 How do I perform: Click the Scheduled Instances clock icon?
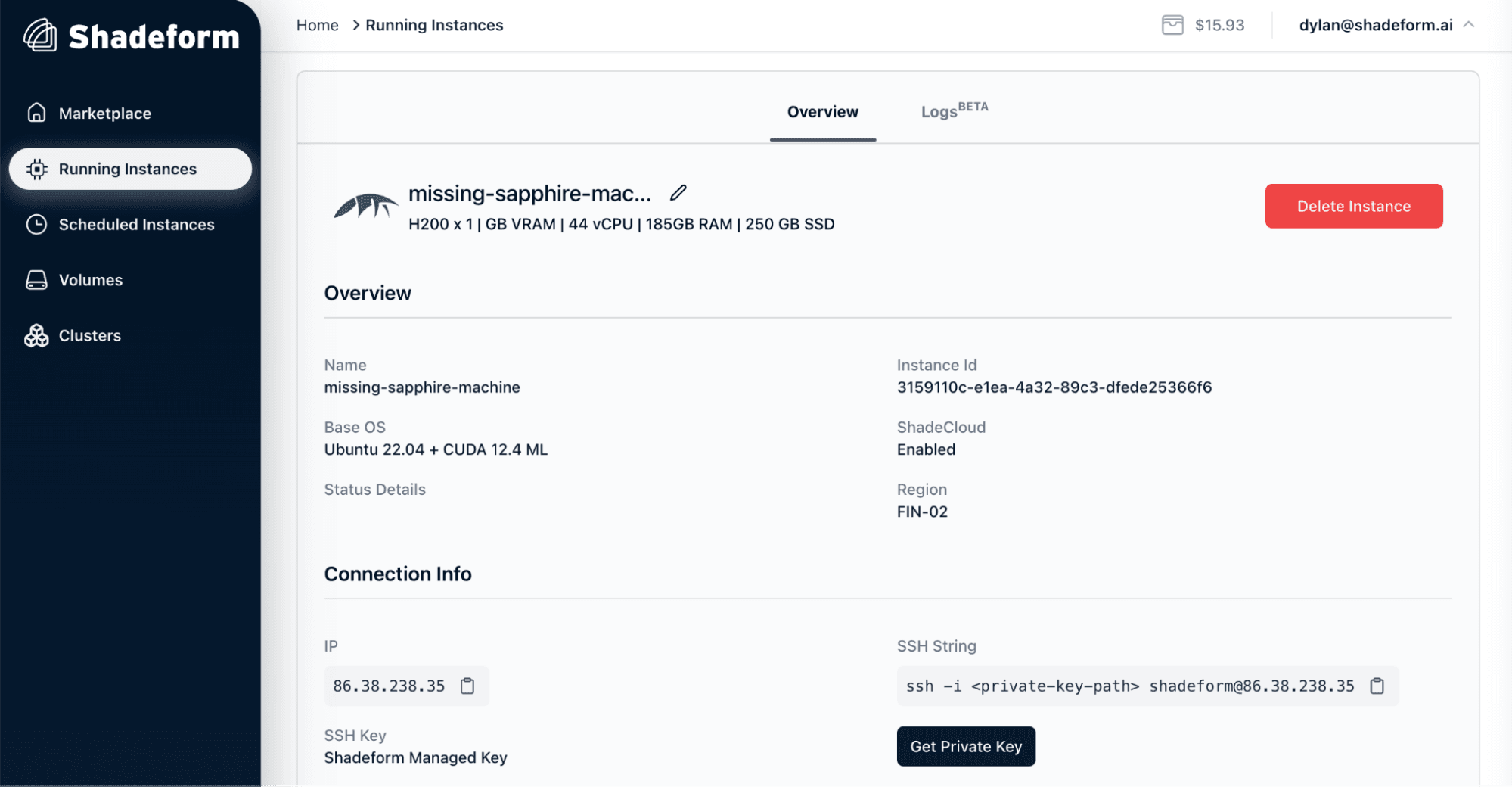point(36,224)
